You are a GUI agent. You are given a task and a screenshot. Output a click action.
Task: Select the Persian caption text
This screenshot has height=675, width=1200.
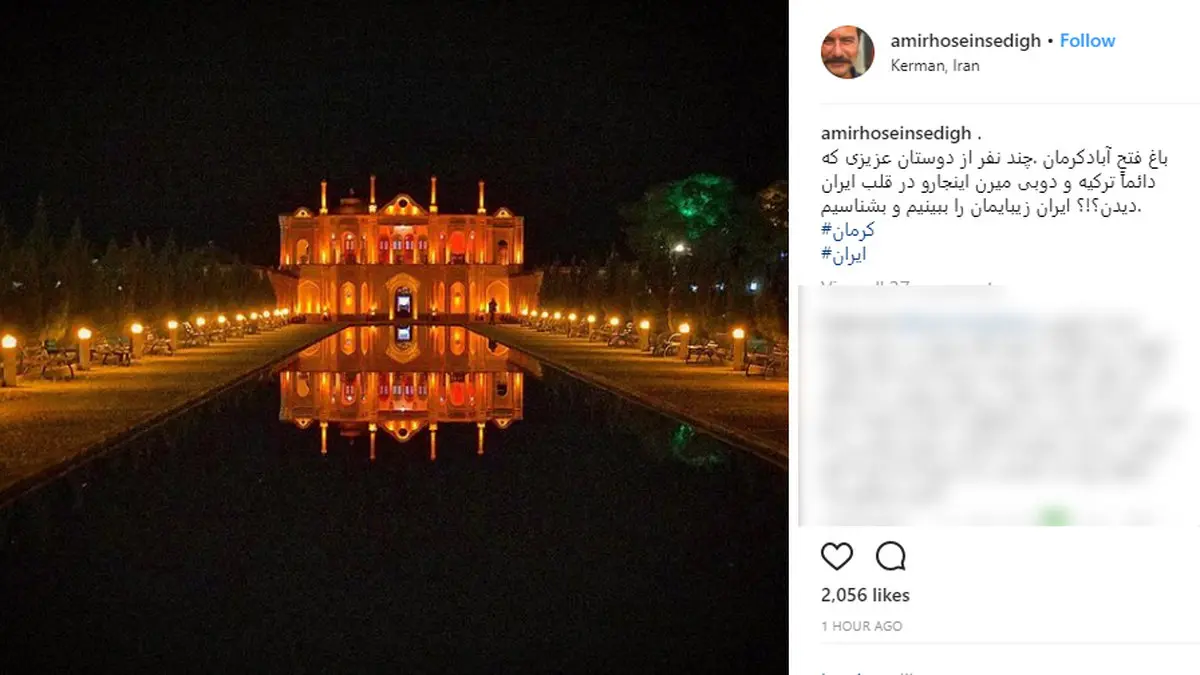(995, 183)
